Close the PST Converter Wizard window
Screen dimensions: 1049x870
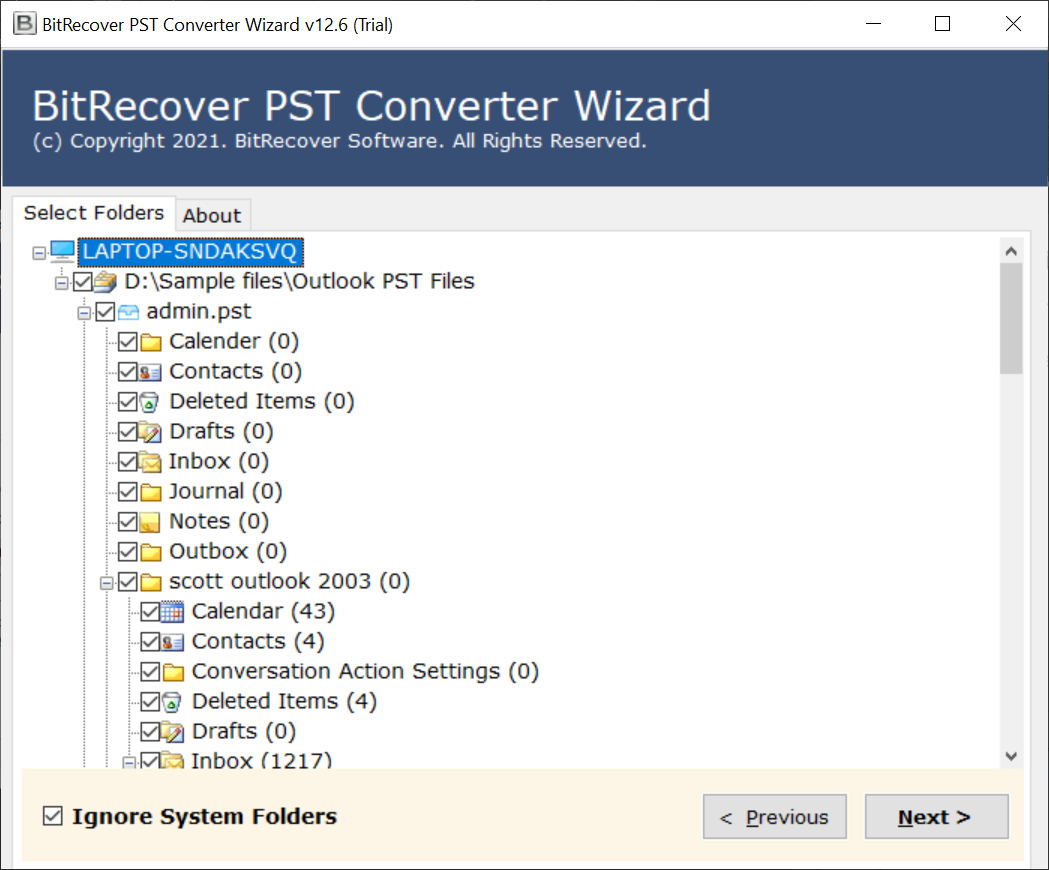point(1013,24)
